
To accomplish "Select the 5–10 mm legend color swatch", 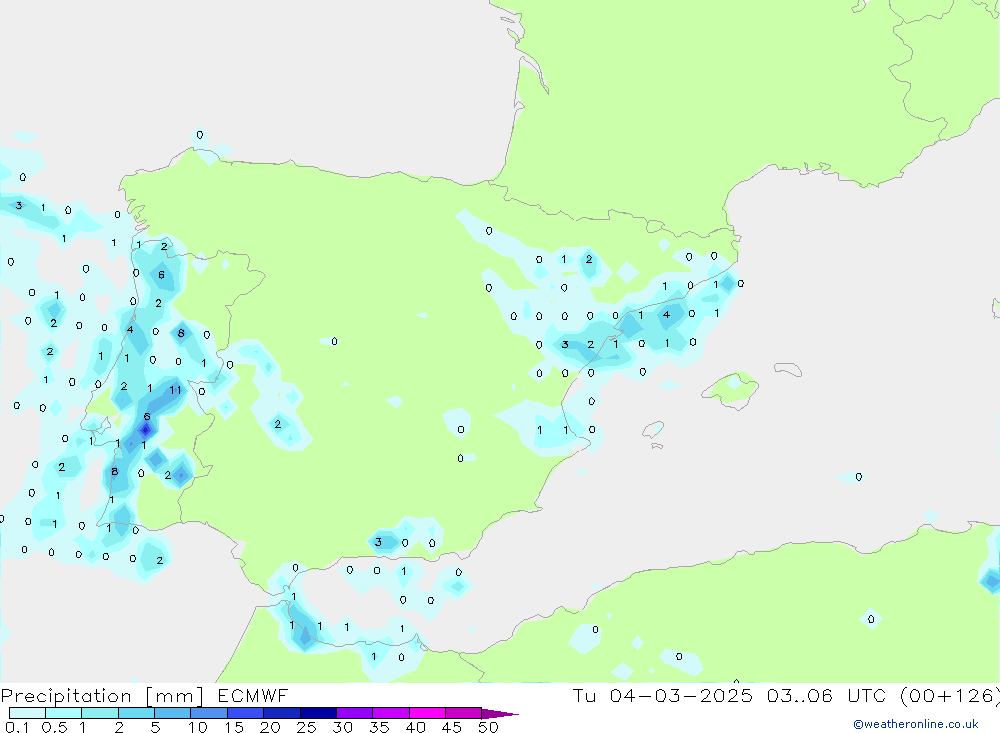I will [x=172, y=713].
